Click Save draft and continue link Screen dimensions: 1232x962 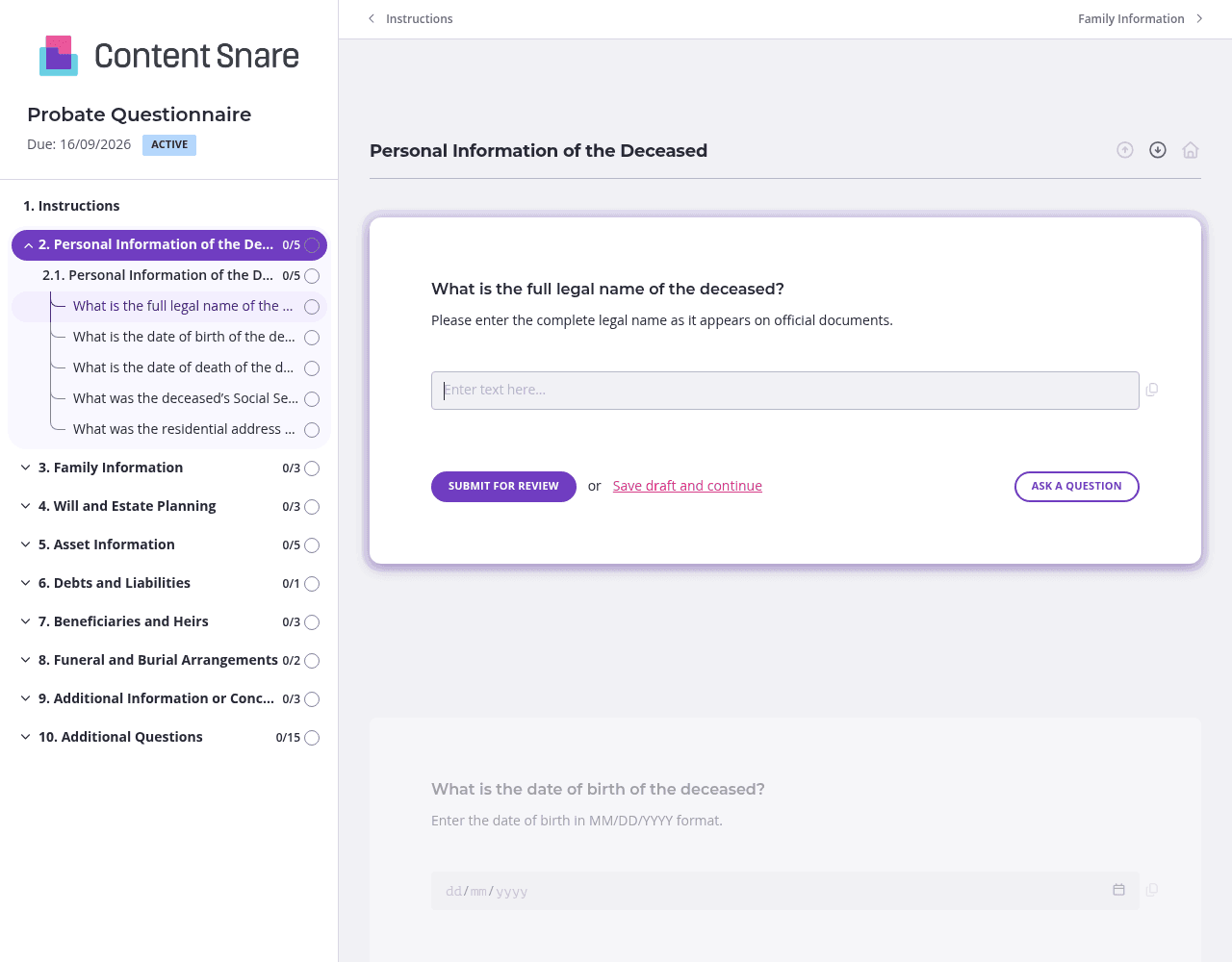point(687,486)
